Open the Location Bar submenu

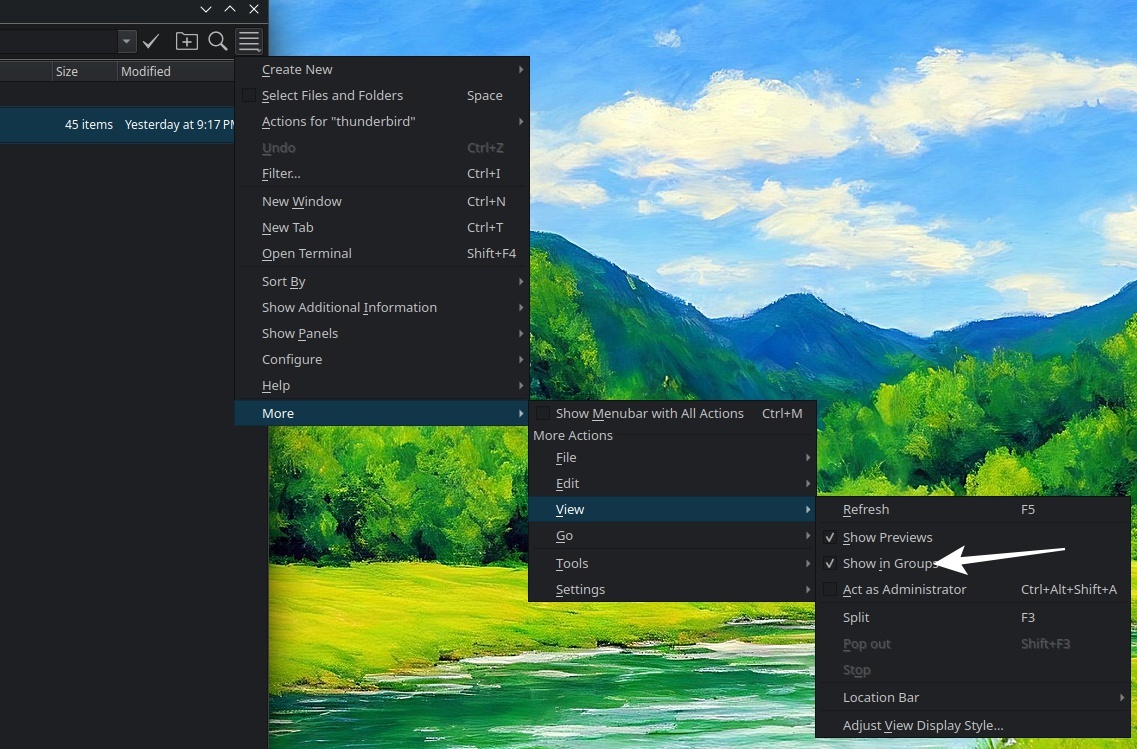tap(972, 698)
